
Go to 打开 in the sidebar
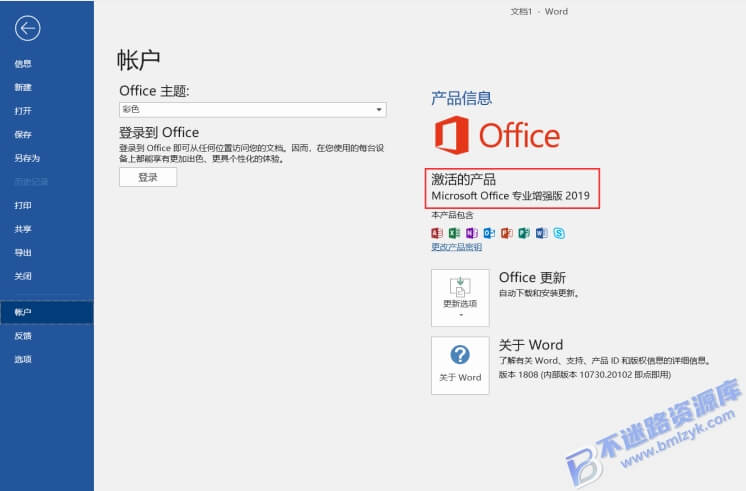click(x=23, y=111)
